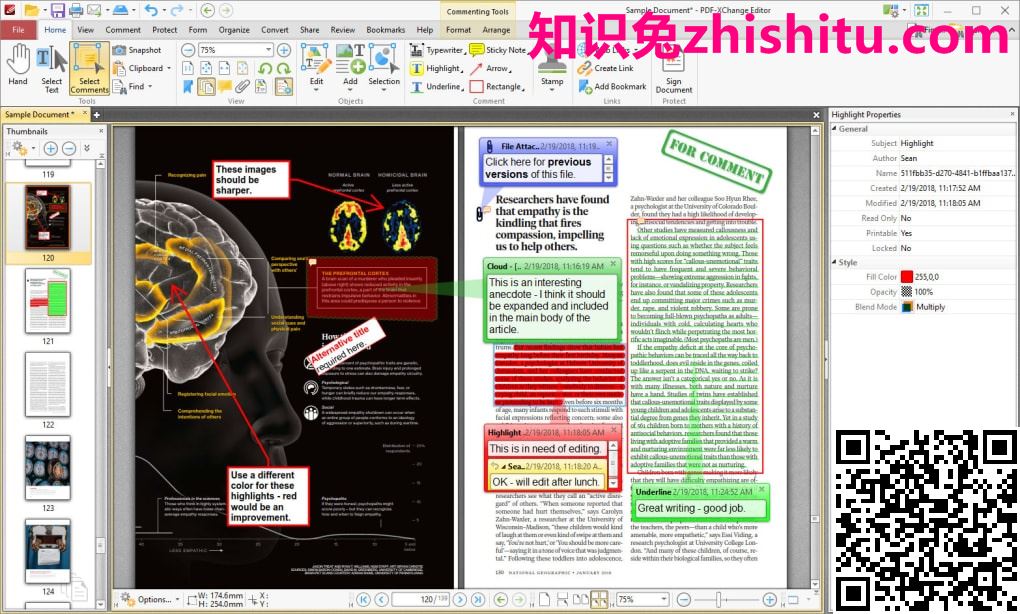Open the Organize ribbon tab
Screen dimensions: 1020x614
(234, 30)
